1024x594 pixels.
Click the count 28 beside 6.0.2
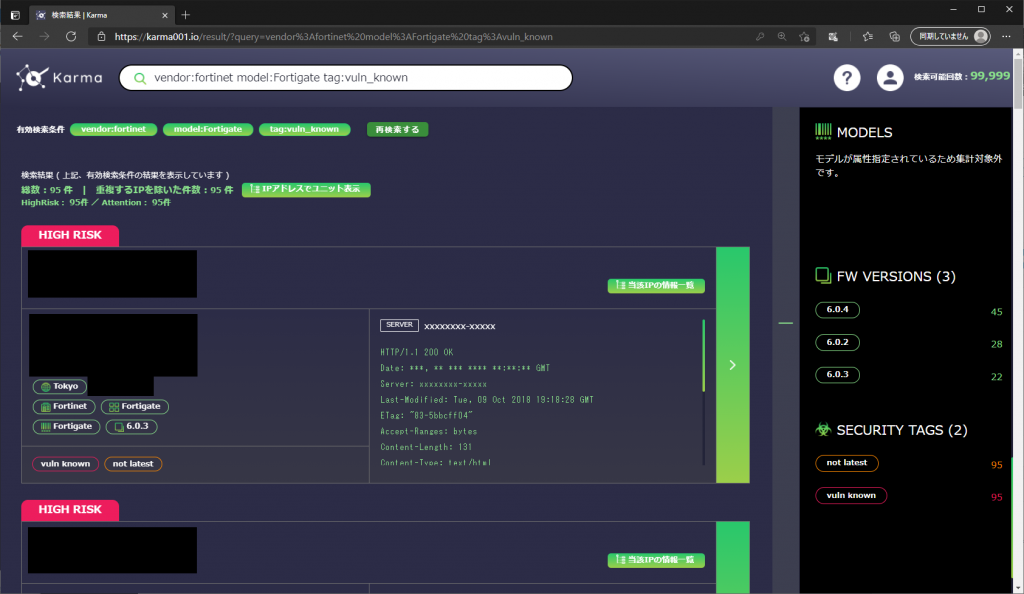click(997, 344)
